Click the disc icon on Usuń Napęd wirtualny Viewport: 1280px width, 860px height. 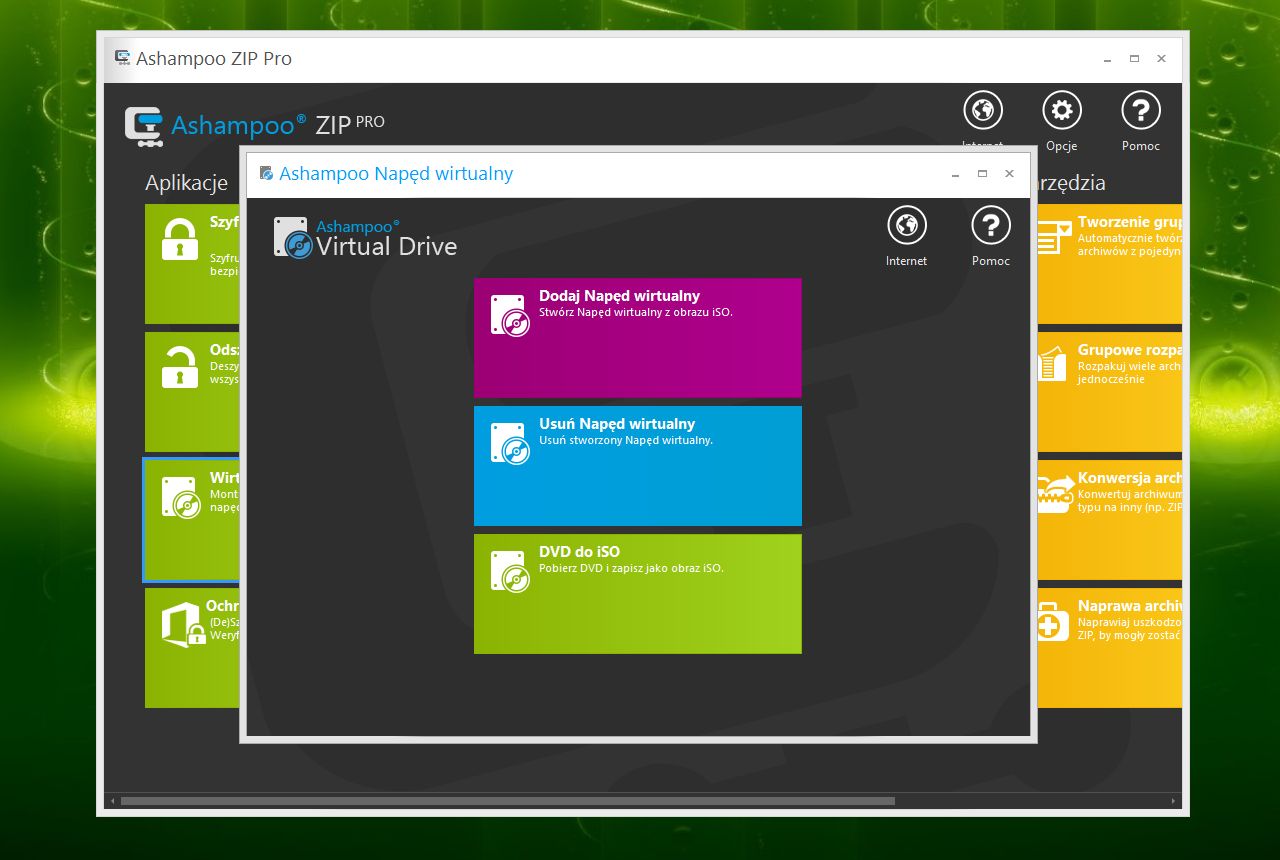point(510,443)
